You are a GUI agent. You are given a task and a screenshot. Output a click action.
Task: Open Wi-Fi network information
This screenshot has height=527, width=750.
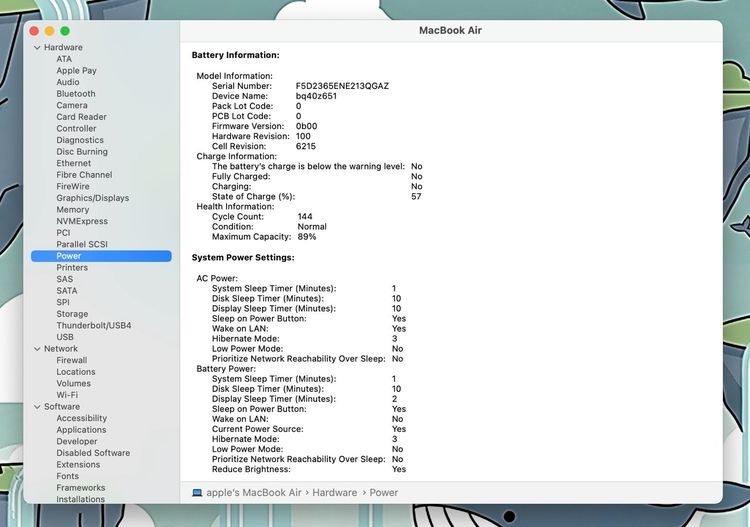pyautogui.click(x=67, y=395)
